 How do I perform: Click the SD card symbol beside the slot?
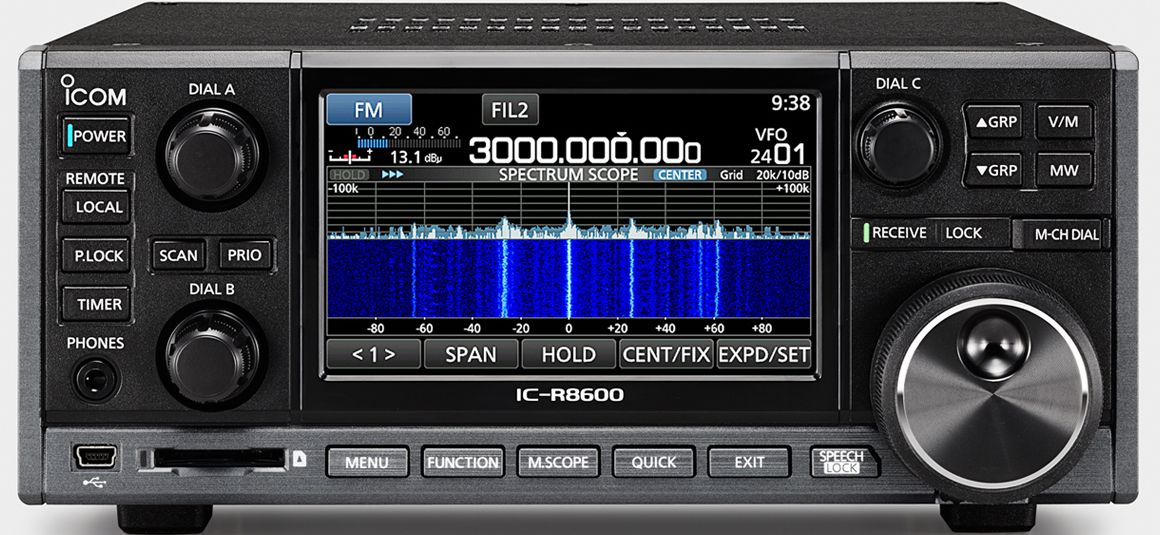(299, 459)
